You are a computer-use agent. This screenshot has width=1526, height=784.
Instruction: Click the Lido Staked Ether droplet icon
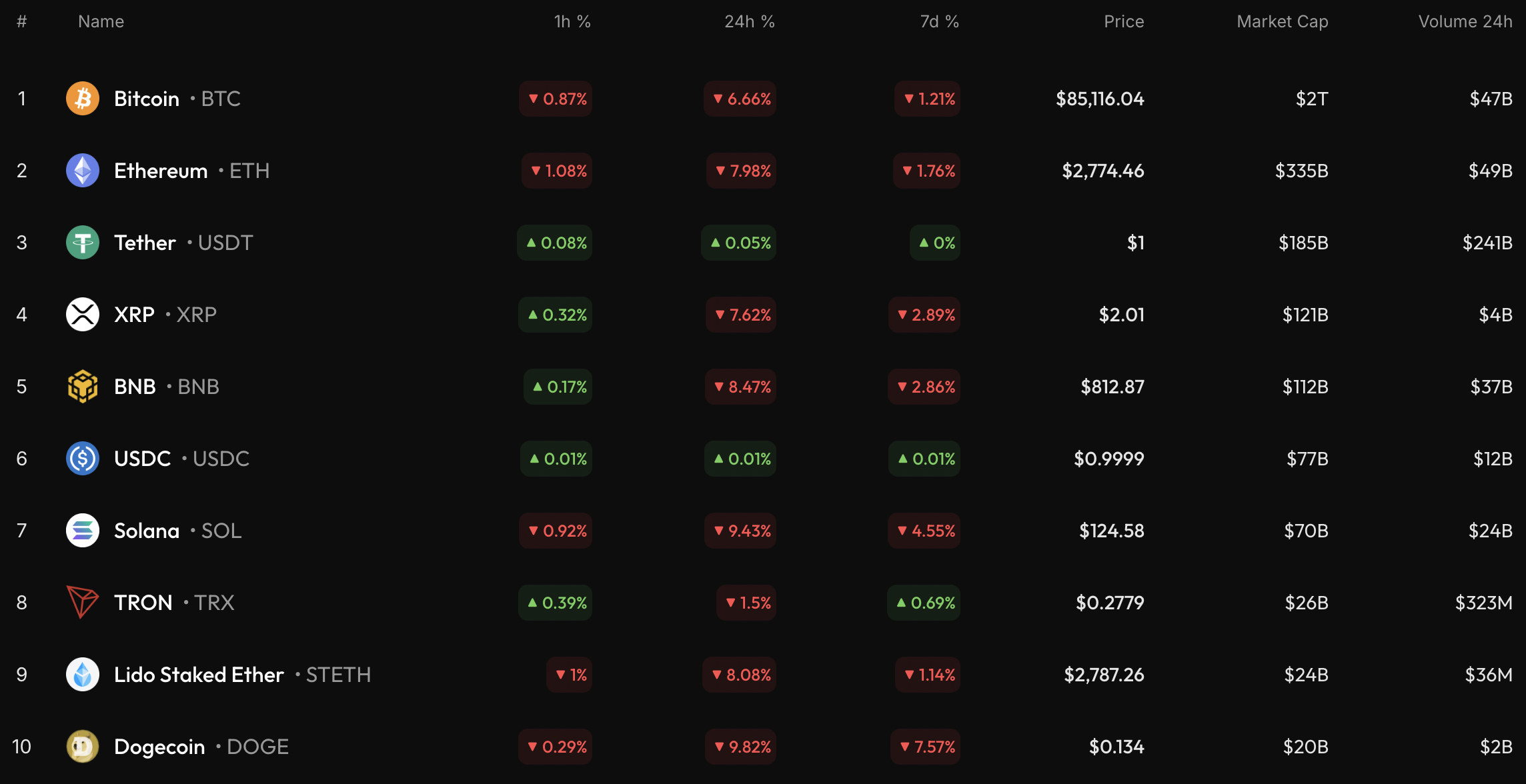coord(83,675)
